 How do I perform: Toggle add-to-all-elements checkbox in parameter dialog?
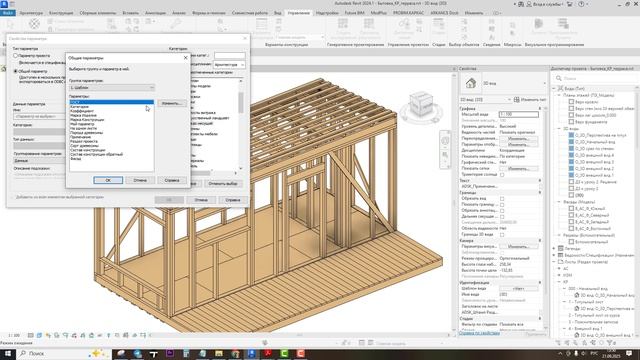[13, 197]
